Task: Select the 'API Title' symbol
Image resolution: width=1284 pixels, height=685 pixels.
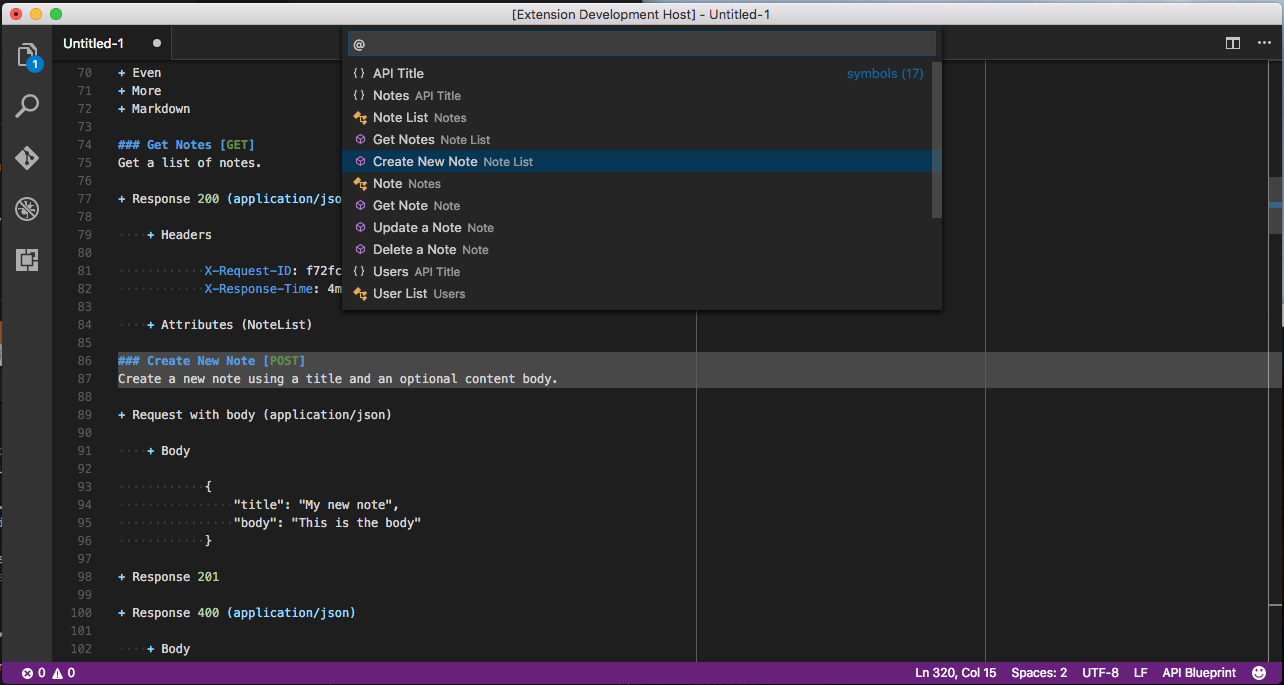Action: (x=636, y=73)
